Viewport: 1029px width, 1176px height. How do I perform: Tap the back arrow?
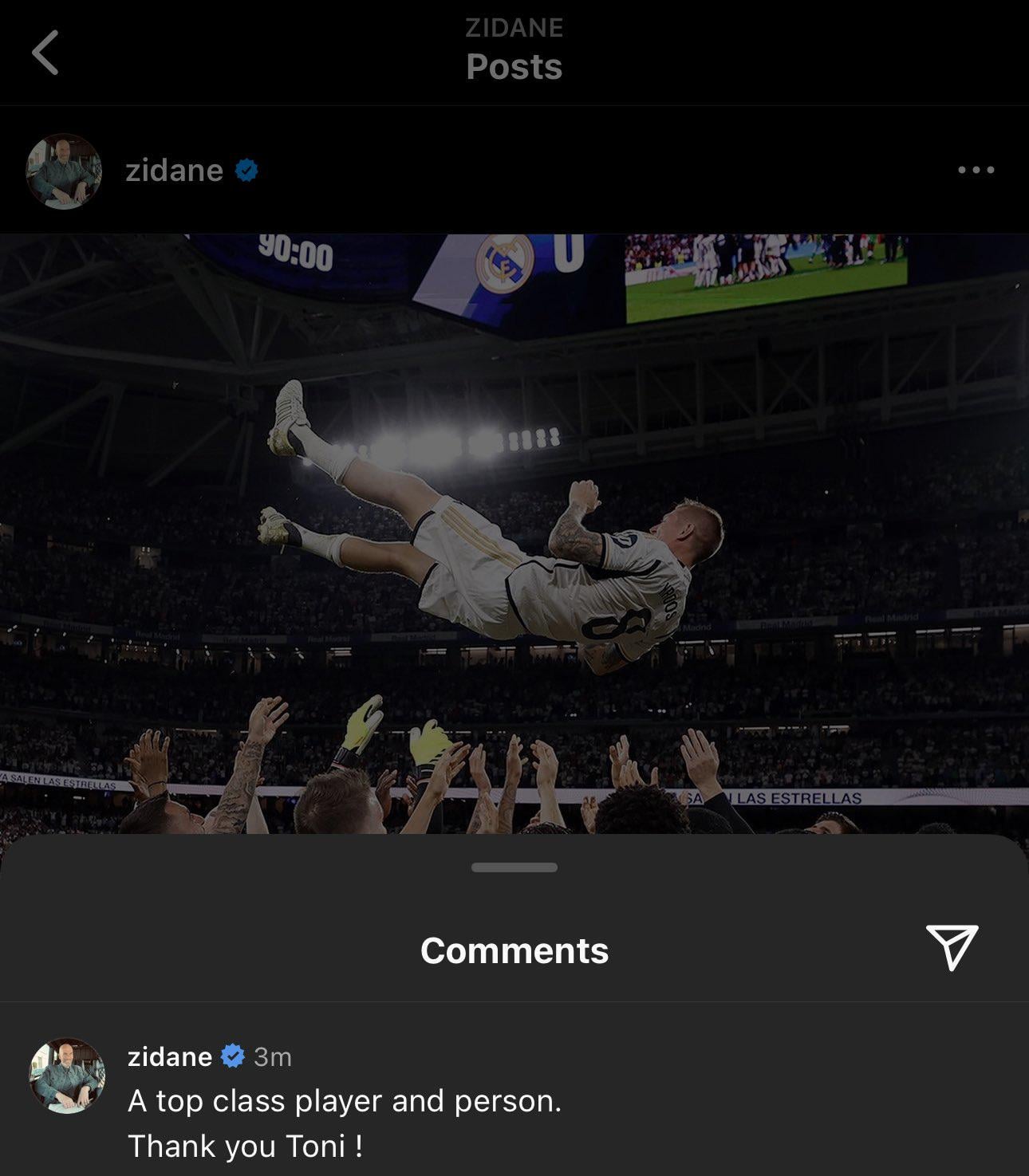tap(45, 53)
